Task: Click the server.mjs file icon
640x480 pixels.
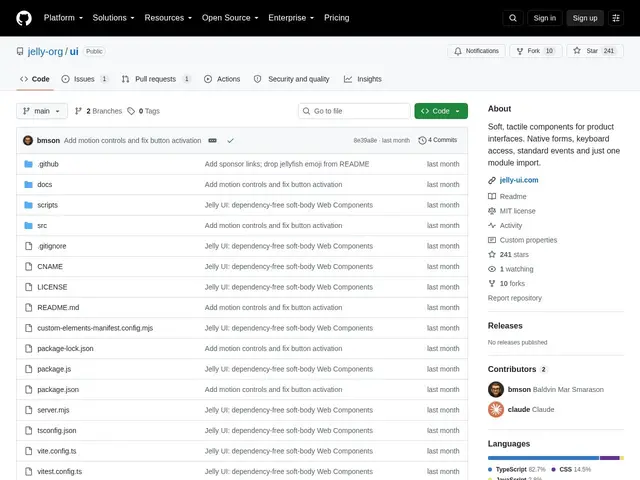Action: click(x=28, y=410)
